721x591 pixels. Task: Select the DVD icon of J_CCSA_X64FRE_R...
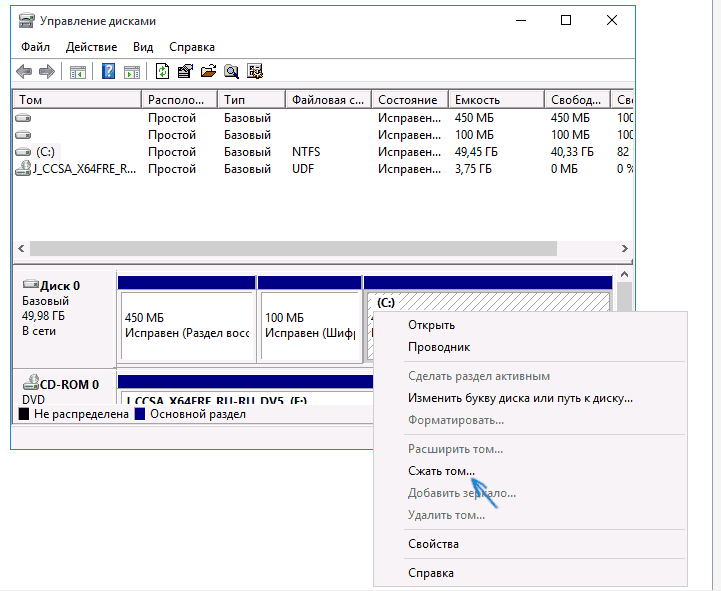23,169
